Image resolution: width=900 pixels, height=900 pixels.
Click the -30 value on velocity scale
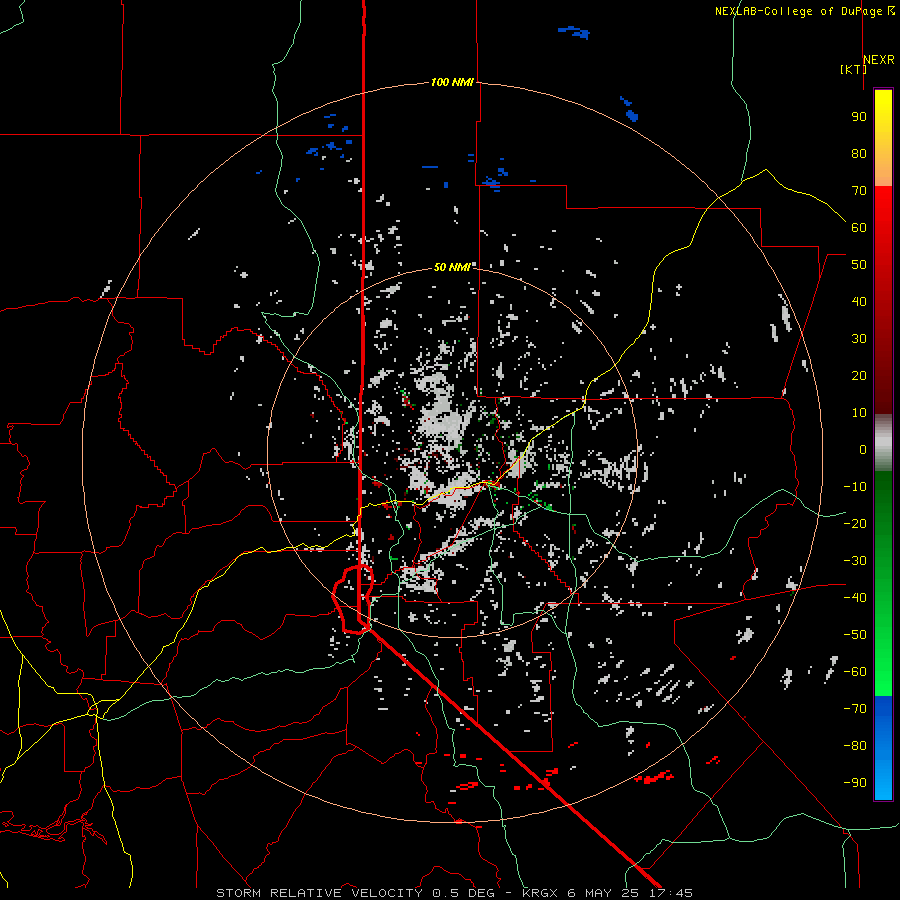855,561
